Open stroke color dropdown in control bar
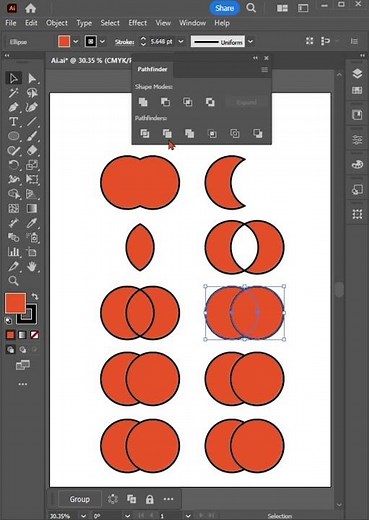 (x=102, y=42)
